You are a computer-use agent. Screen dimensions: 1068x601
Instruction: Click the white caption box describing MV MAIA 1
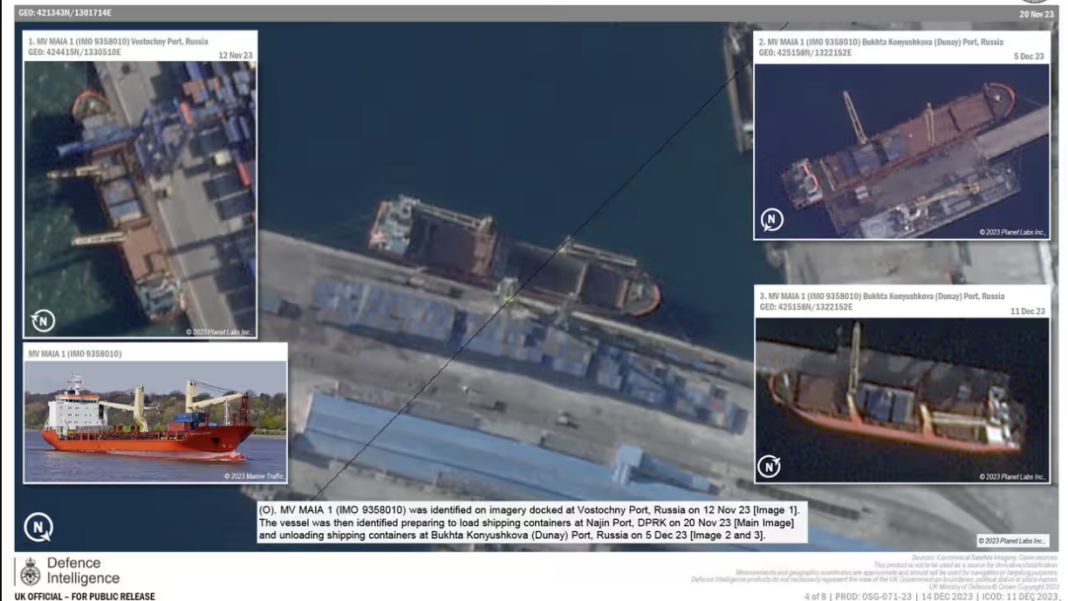tap(530, 523)
